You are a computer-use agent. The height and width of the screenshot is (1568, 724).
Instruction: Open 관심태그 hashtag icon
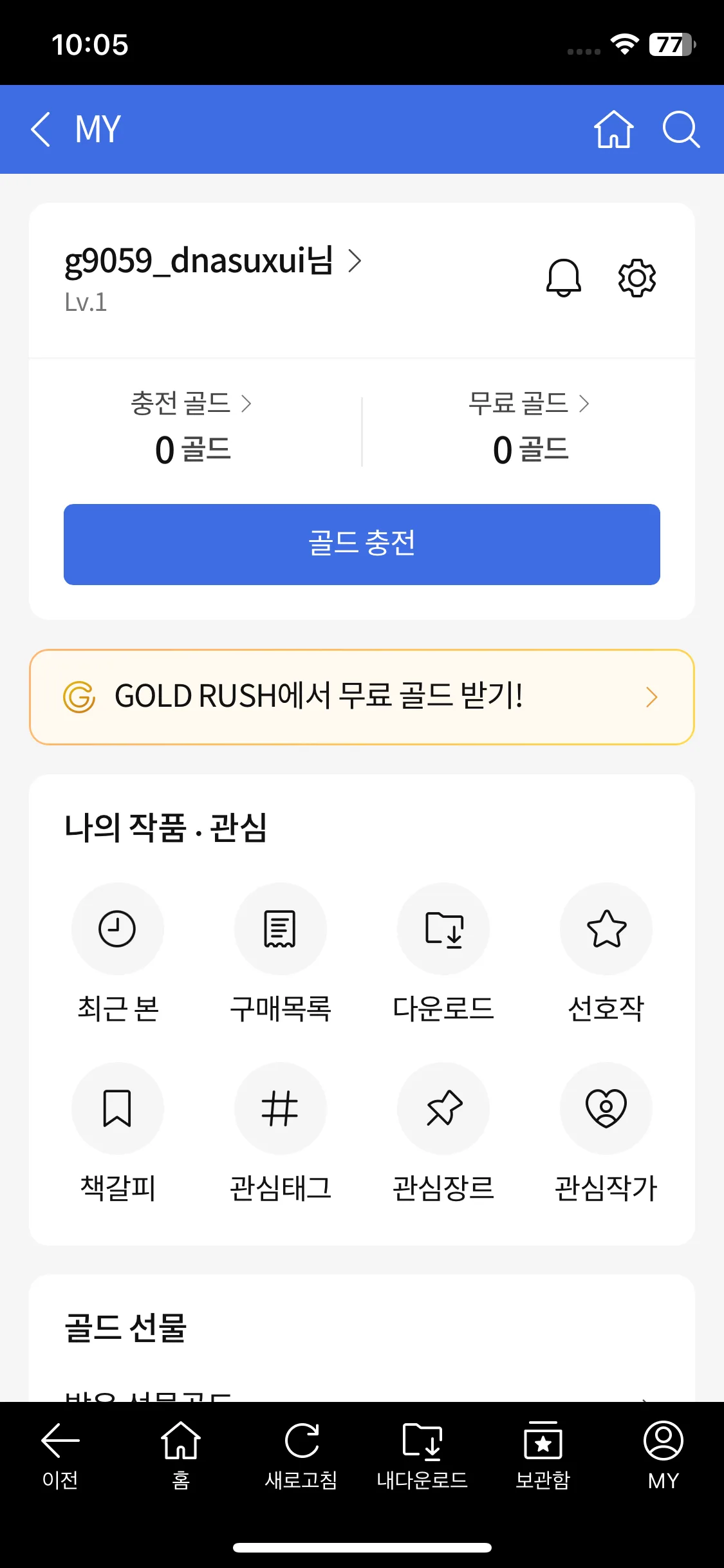pyautogui.click(x=280, y=1108)
